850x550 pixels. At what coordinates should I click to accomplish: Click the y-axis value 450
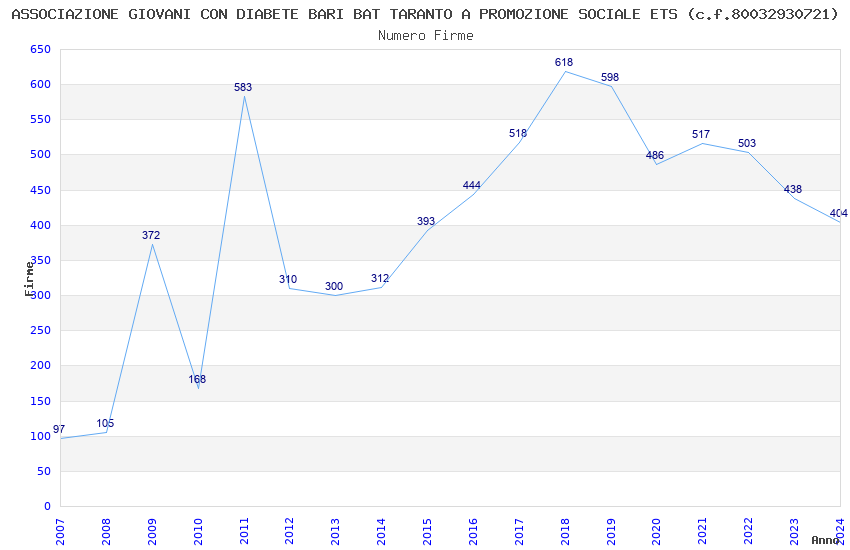(41, 190)
